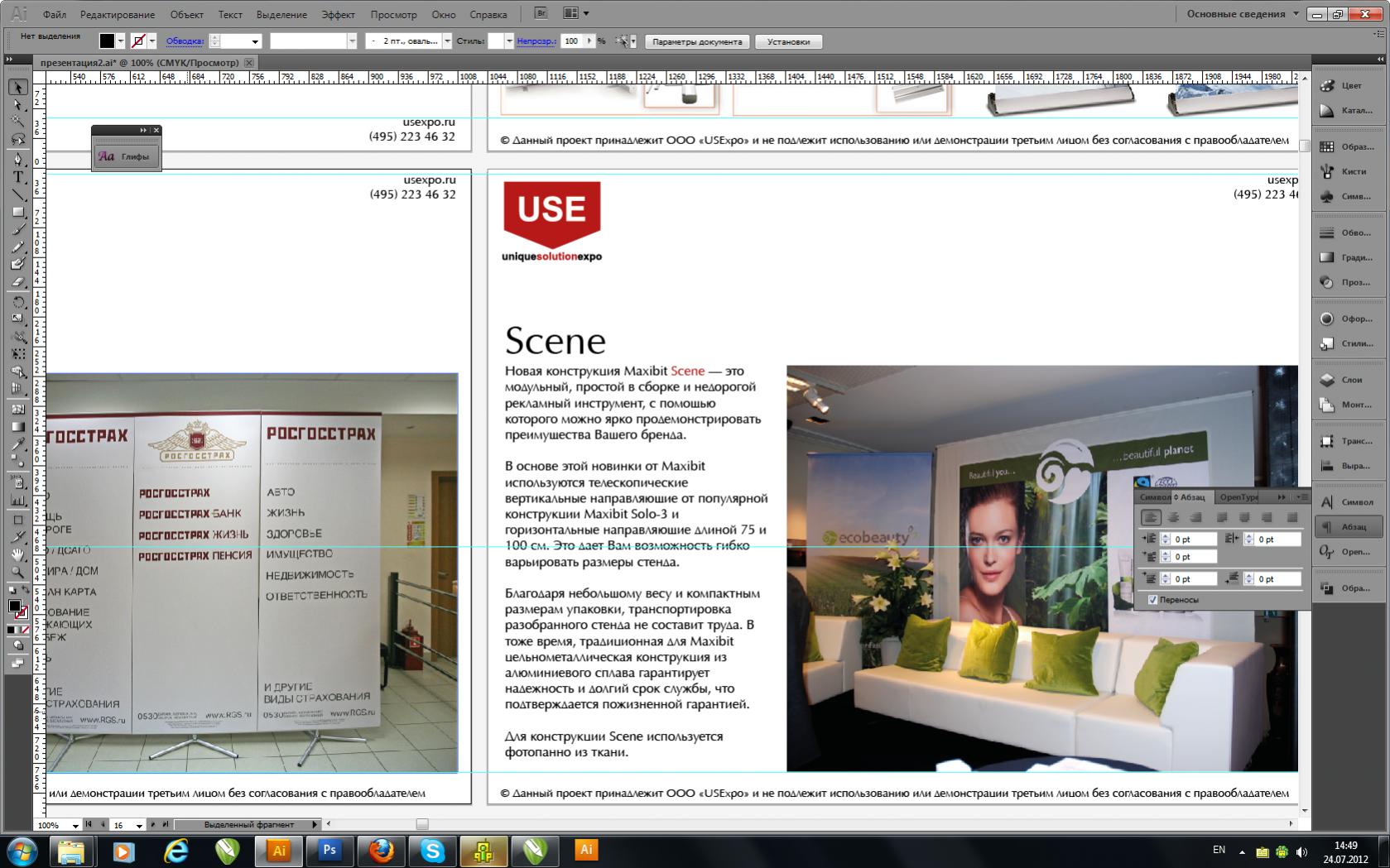This screenshot has width=1390, height=868.
Task: Open Adobe Bridge via Br icon
Action: click(541, 13)
